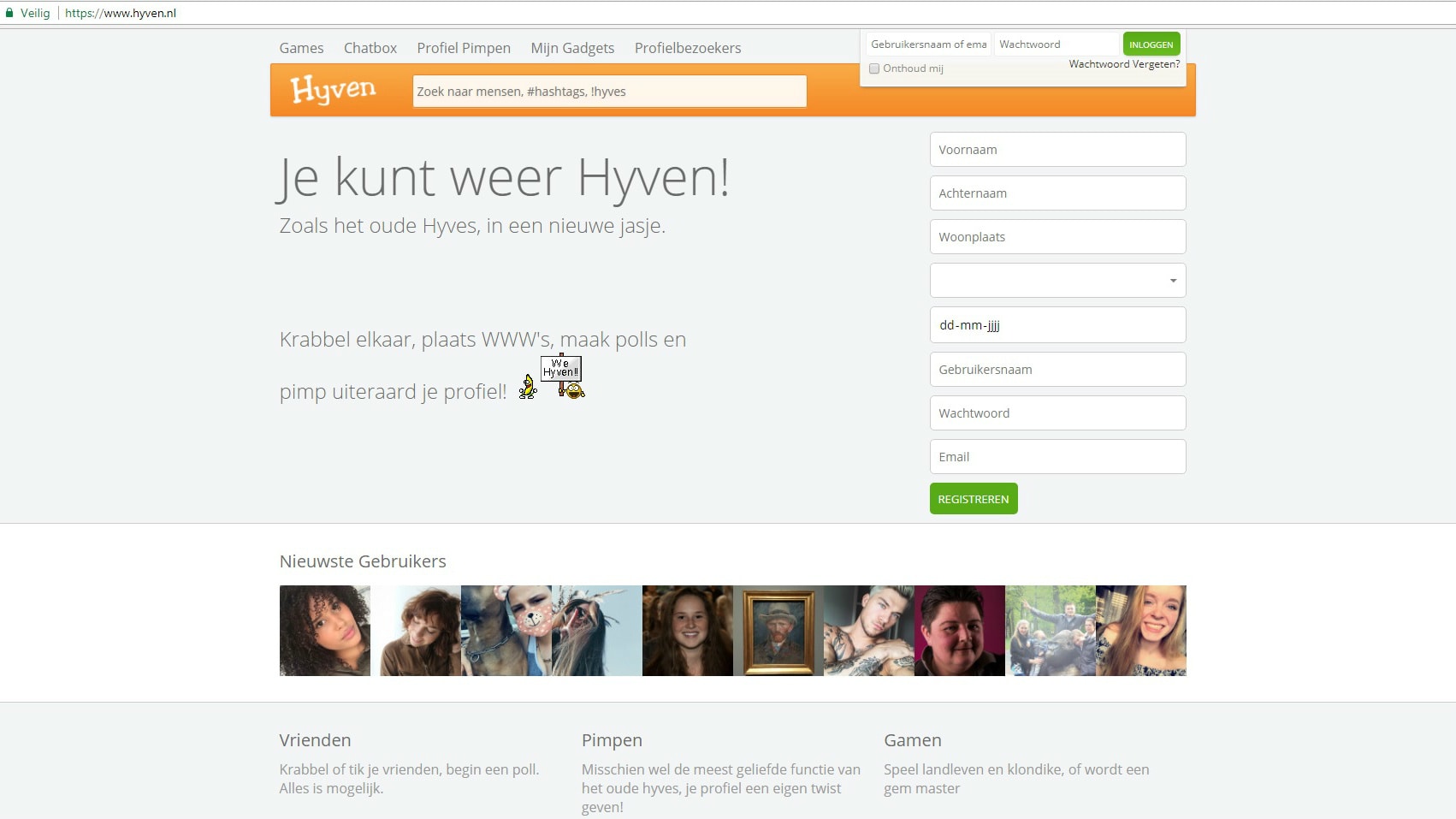Click the dd-mm-jjjj birth date field
1456x819 pixels.
coord(1058,324)
